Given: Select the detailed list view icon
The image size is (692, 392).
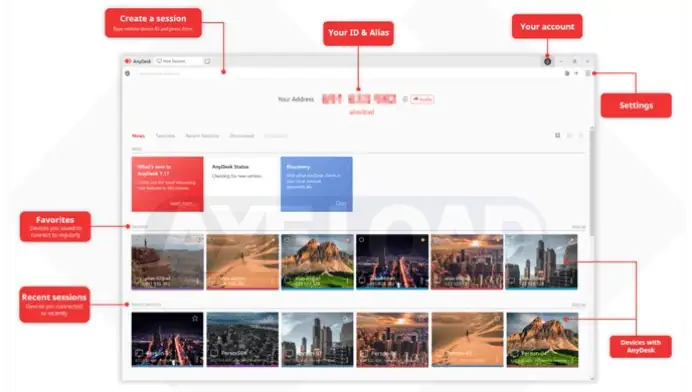Looking at the screenshot, I should 581,136.
